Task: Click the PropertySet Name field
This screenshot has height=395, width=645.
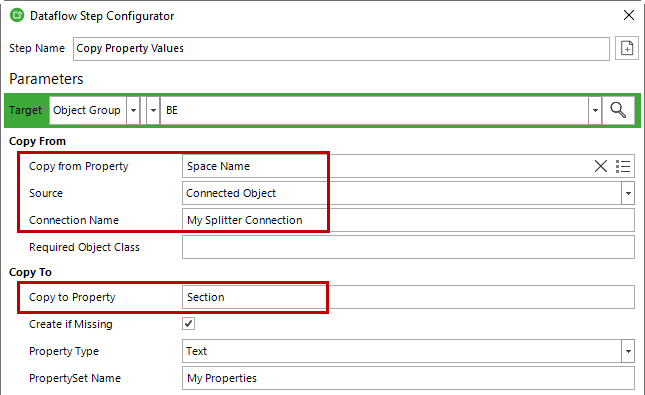Action: (408, 378)
